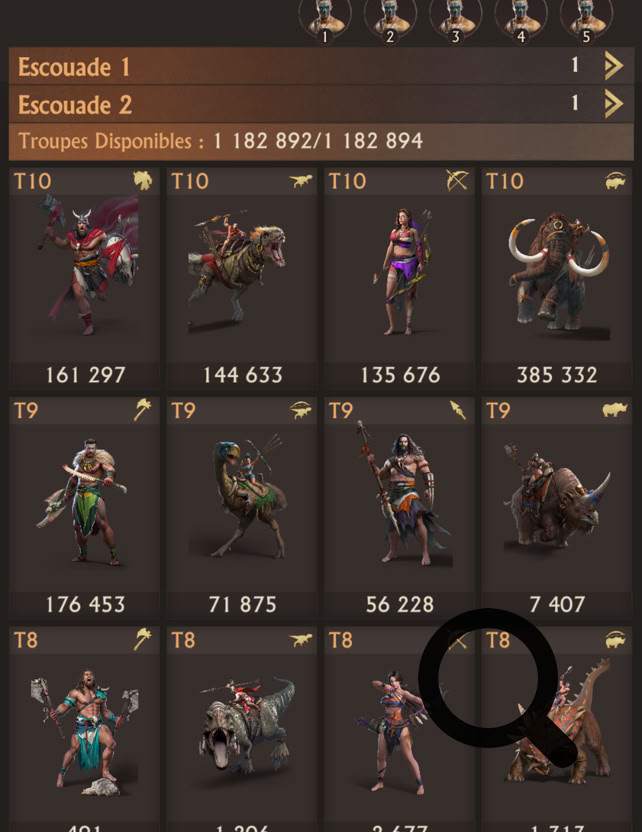
Task: Open the Escouade 1 squad row
Action: (x=321, y=66)
